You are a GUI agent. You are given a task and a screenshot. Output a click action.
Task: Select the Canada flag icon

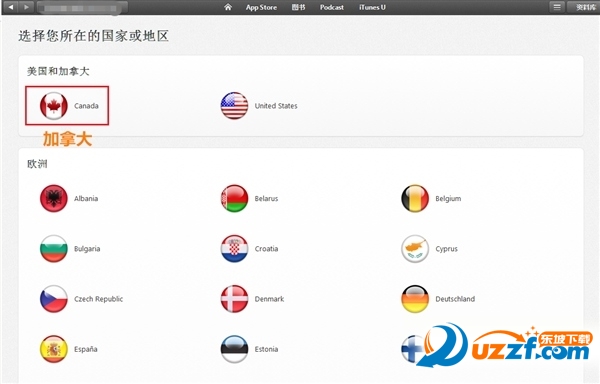54,106
